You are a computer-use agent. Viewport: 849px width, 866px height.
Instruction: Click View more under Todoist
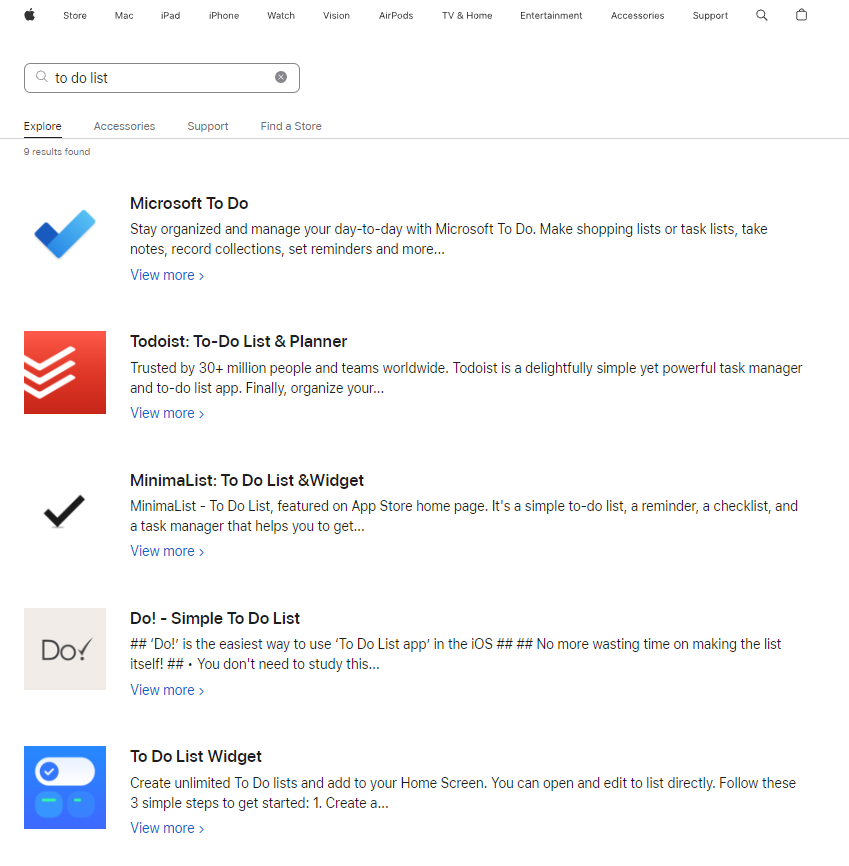[x=167, y=413]
